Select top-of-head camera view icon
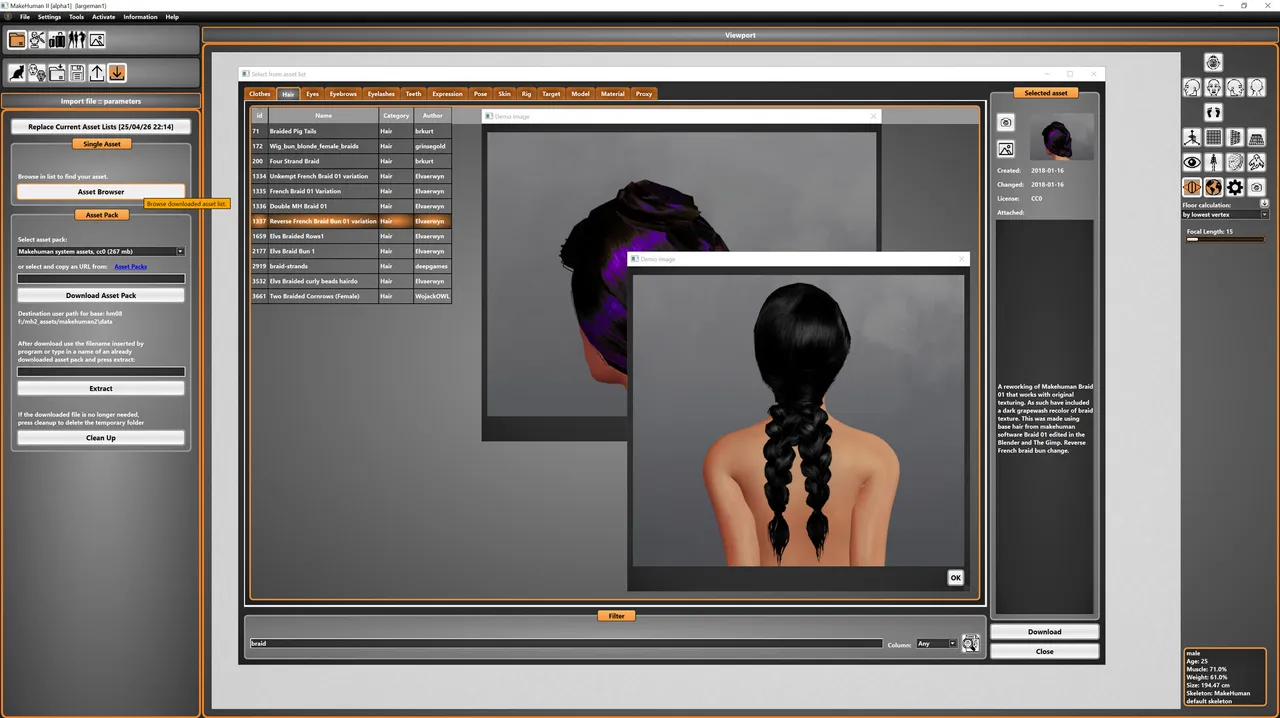The height and width of the screenshot is (718, 1280). pyautogui.click(x=1213, y=63)
